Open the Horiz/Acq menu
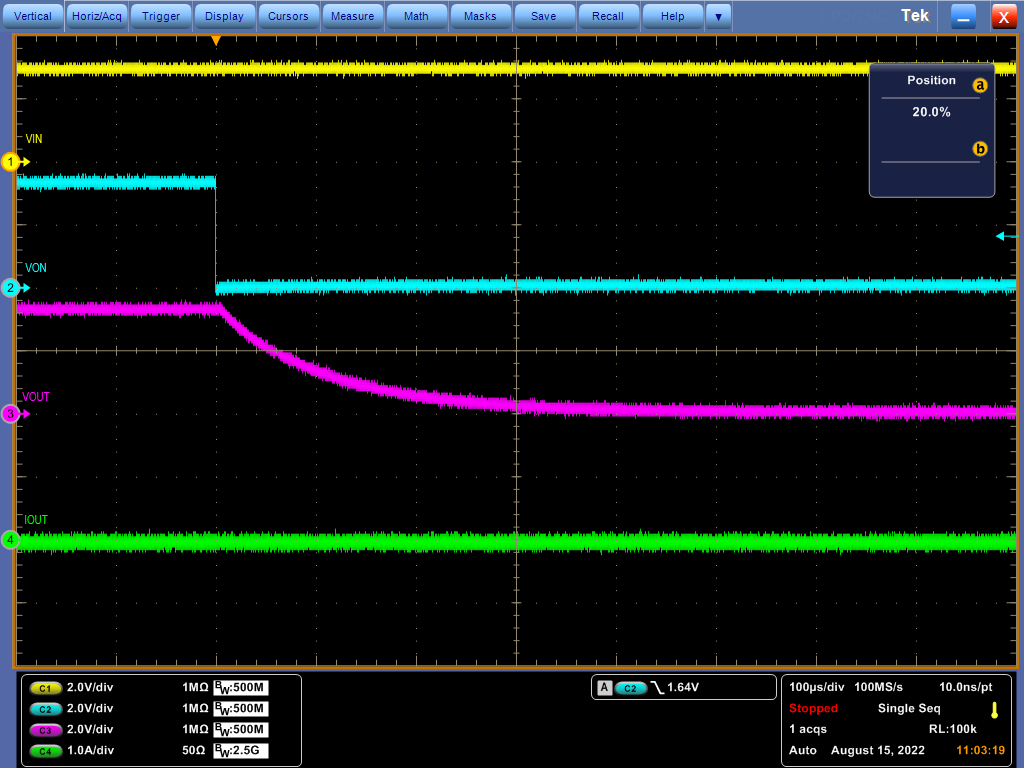 pos(97,16)
